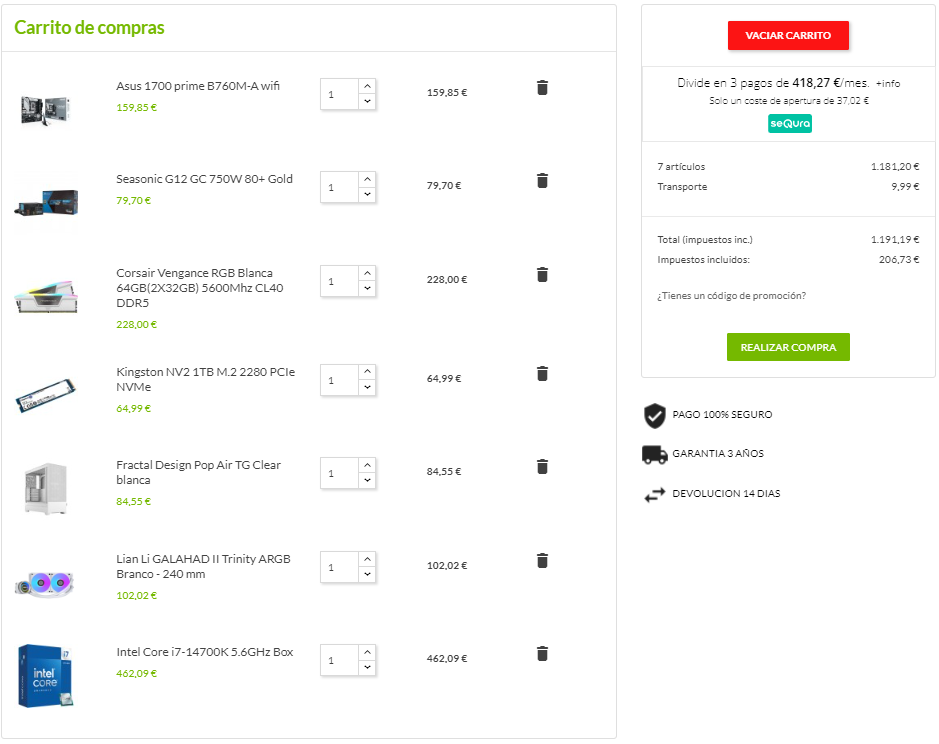The width and height of the screenshot is (939, 744).
Task: Open Fractal Design Pop Air product link
Action: click(x=198, y=472)
